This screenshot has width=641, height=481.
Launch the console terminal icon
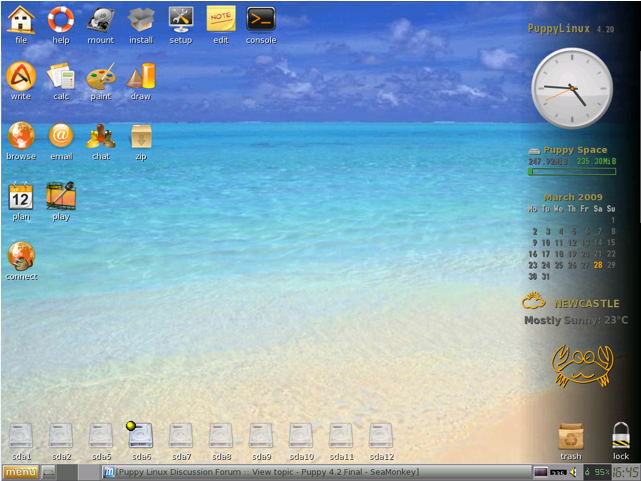click(x=261, y=20)
